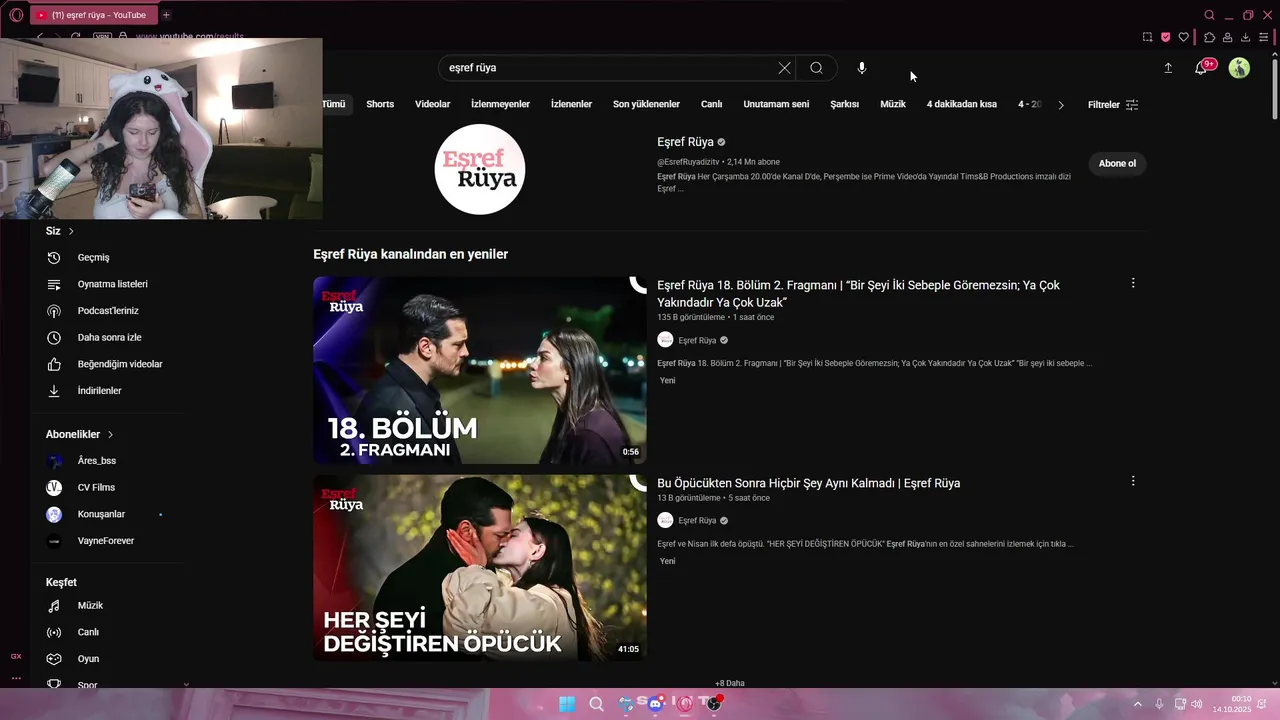The height and width of the screenshot is (720, 1280).
Task: Show next filter chips arrow
Action: coord(1061,104)
